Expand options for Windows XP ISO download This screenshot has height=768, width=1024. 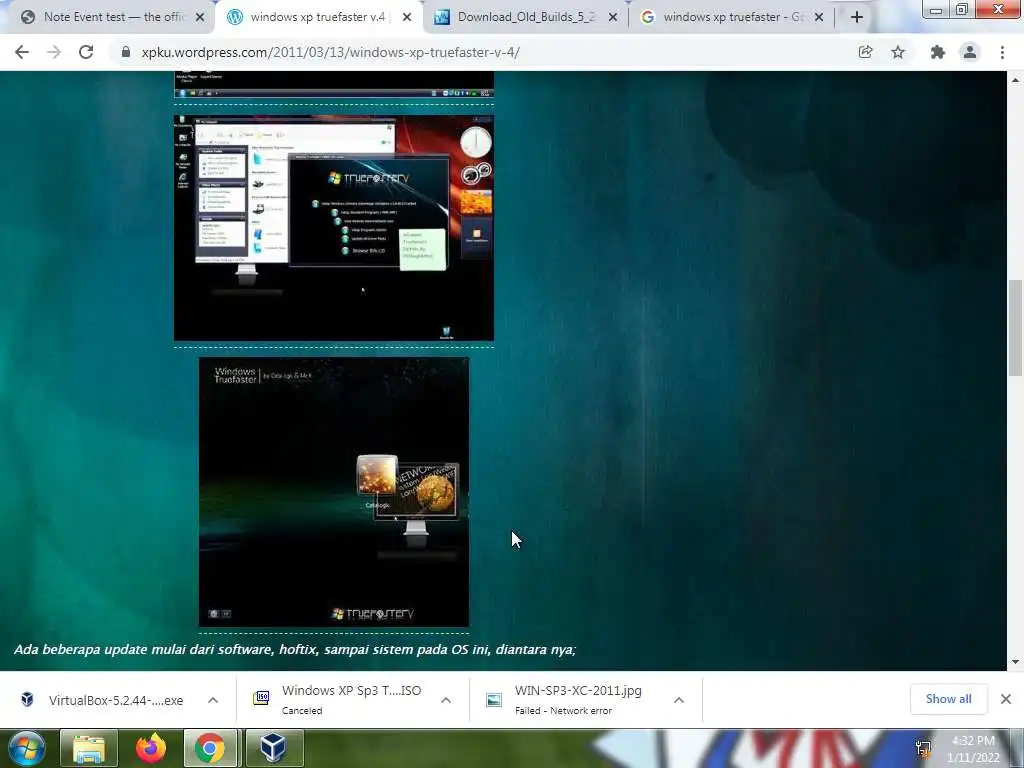point(446,700)
